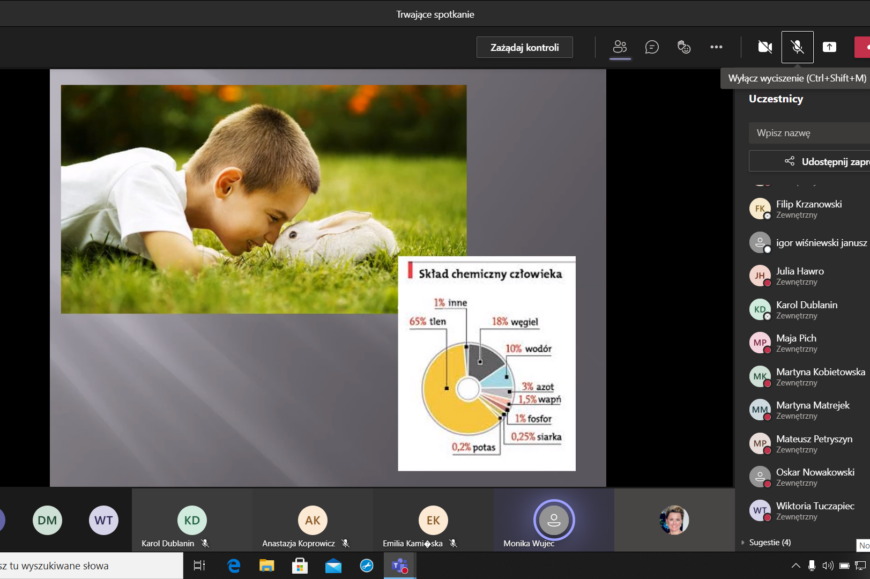This screenshot has height=579, width=870.
Task: Click the Microsoft Teams taskbar icon
Action: point(400,566)
